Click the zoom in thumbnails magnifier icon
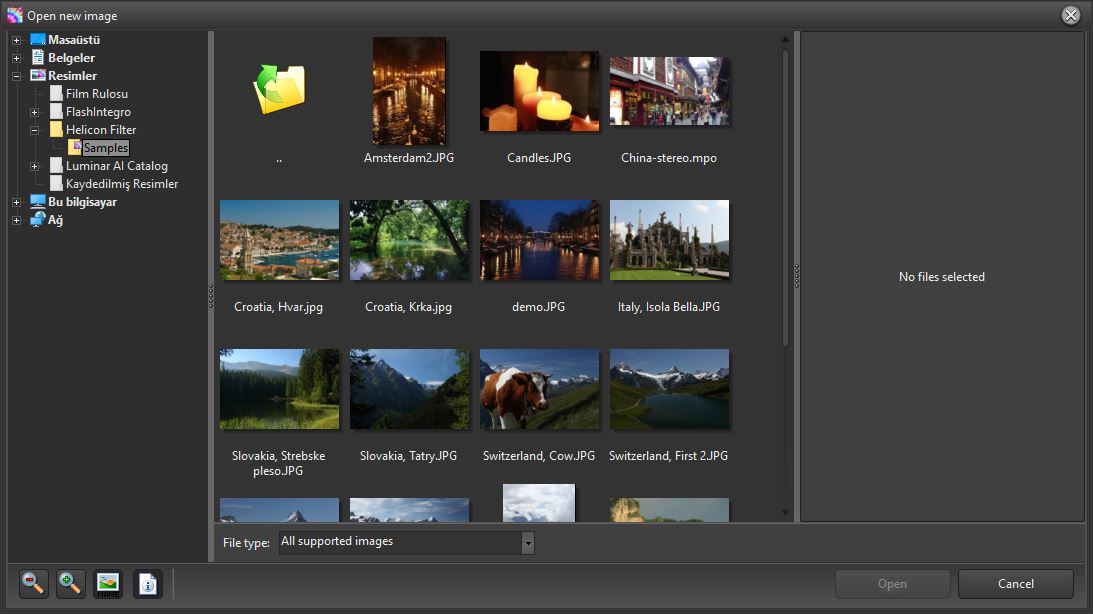 70,583
